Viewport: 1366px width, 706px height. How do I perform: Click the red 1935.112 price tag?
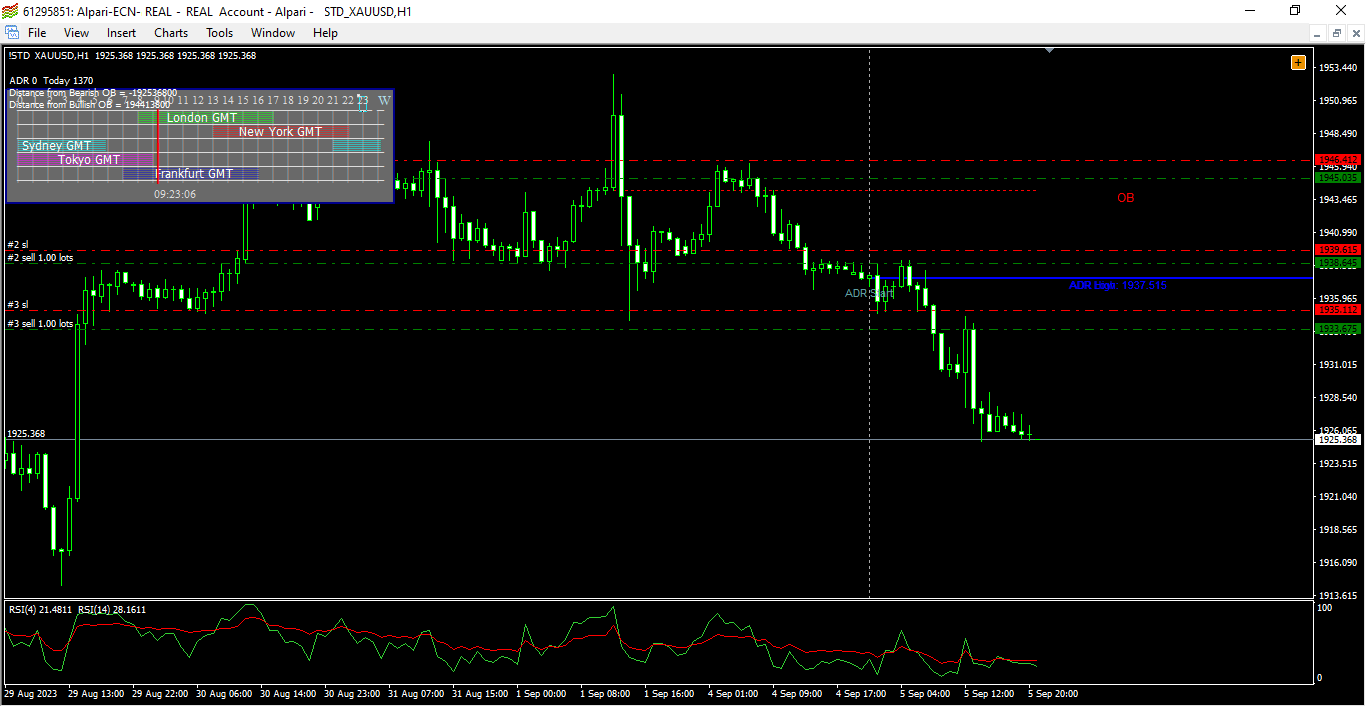[x=1338, y=310]
